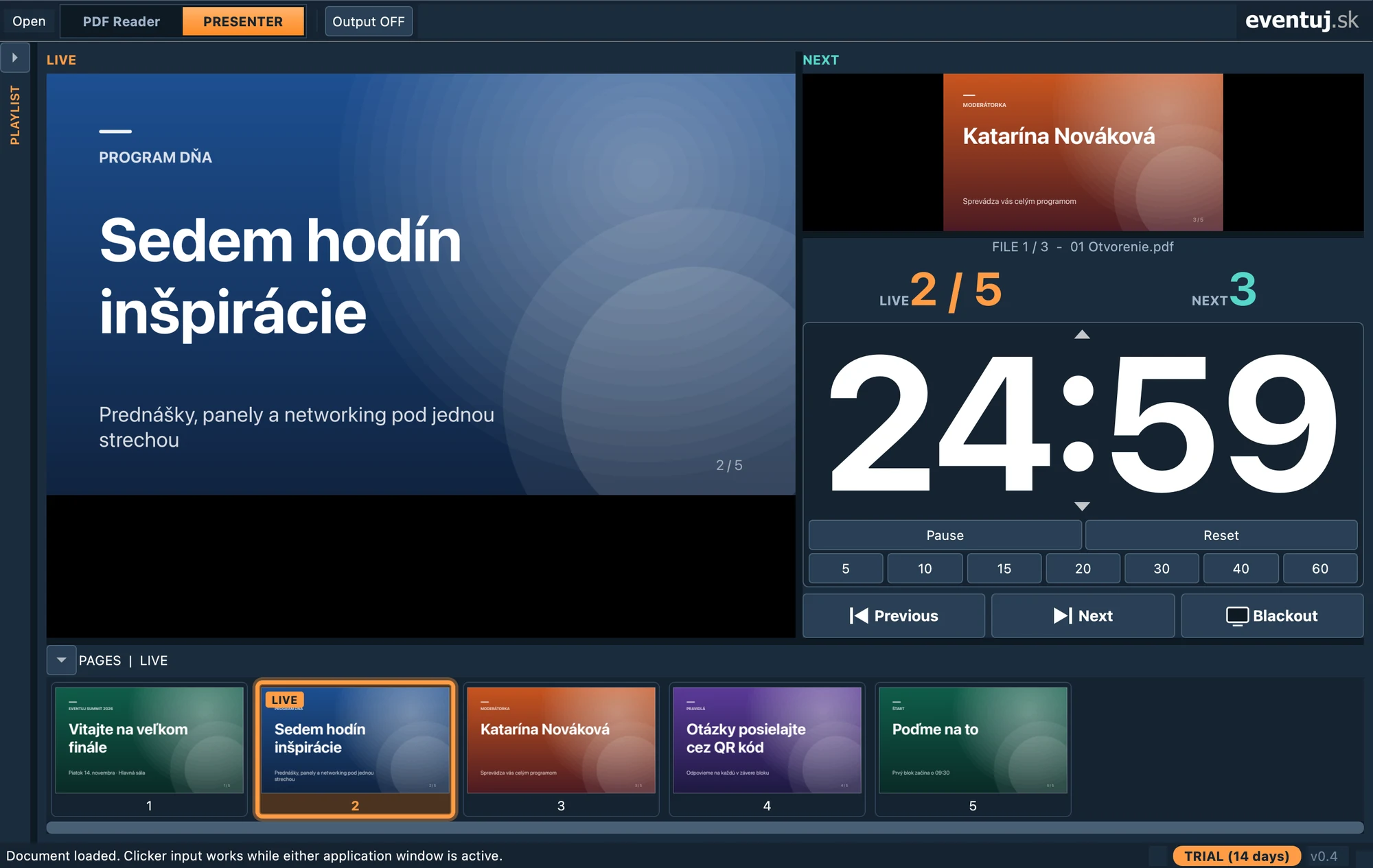Click the eventuj.sk logo

1302,21
